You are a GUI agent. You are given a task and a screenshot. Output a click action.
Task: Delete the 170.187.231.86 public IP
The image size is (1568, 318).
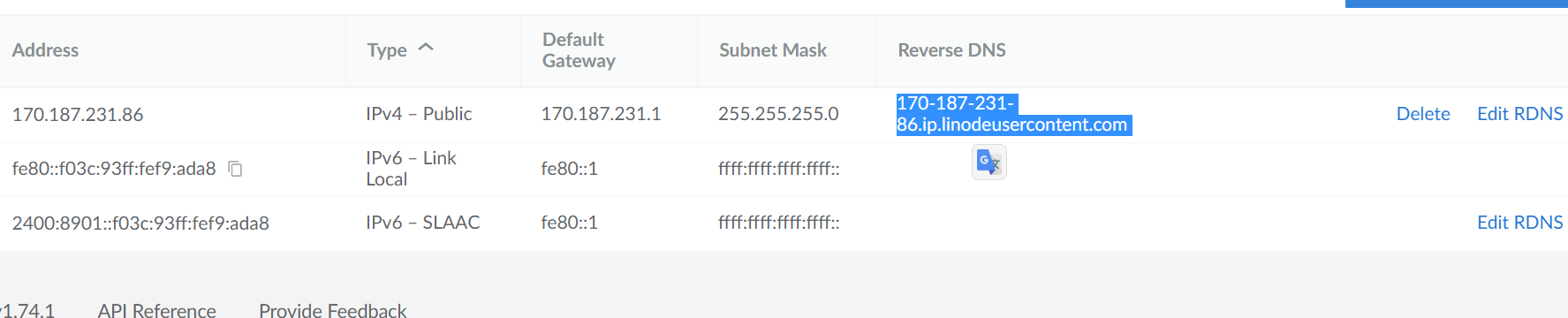[1423, 114]
